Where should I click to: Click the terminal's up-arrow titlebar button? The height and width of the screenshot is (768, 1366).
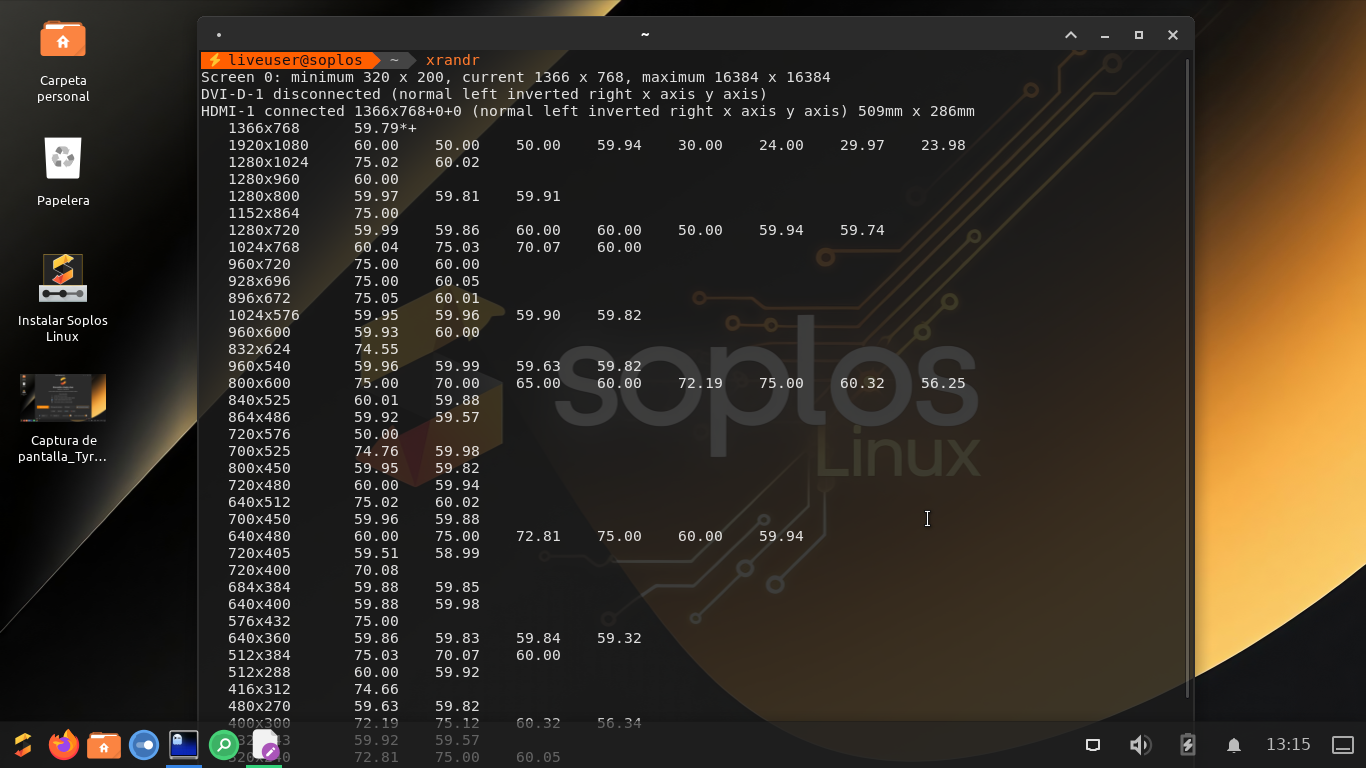[x=1071, y=35]
